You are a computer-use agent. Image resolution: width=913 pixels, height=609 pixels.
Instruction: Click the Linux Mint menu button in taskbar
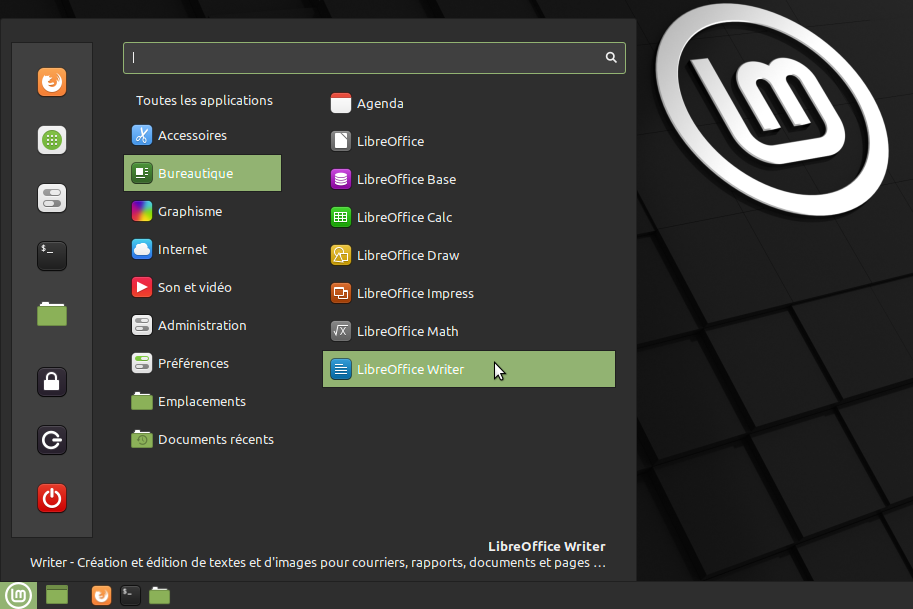coord(18,595)
